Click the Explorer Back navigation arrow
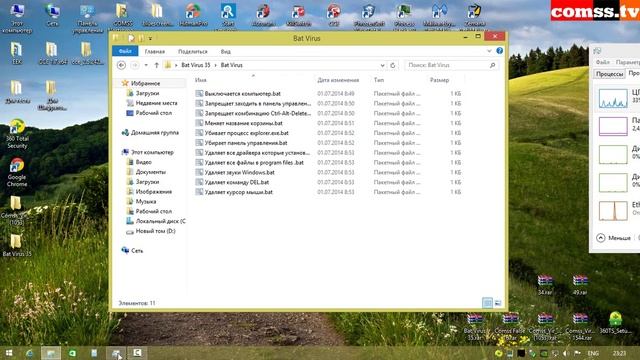 [x=121, y=65]
